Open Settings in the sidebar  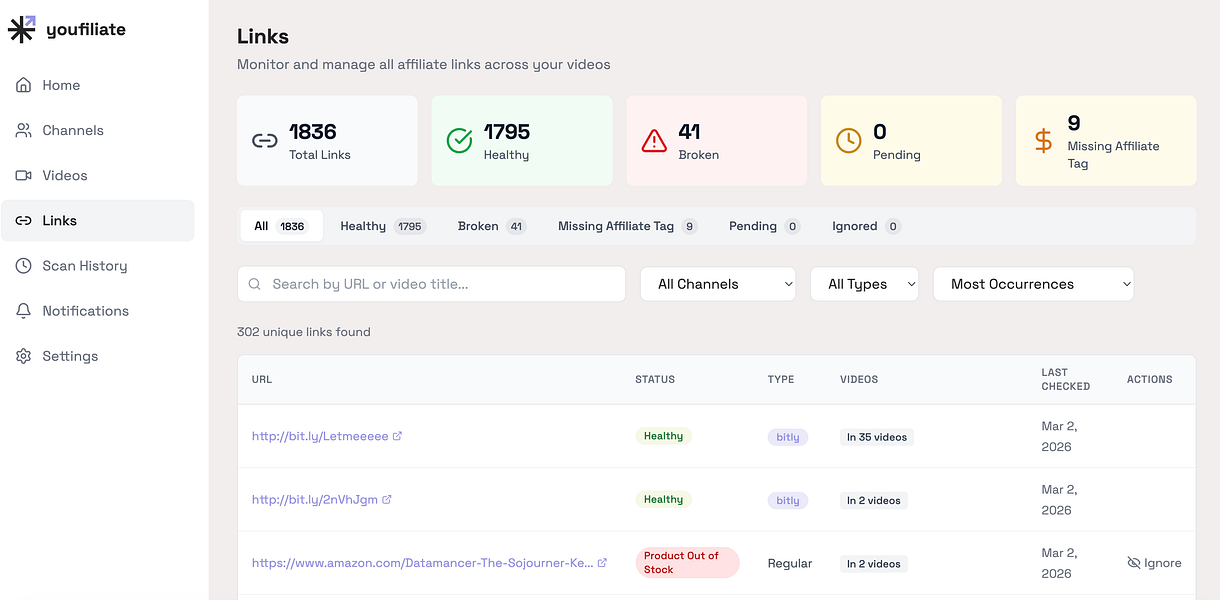(98, 356)
